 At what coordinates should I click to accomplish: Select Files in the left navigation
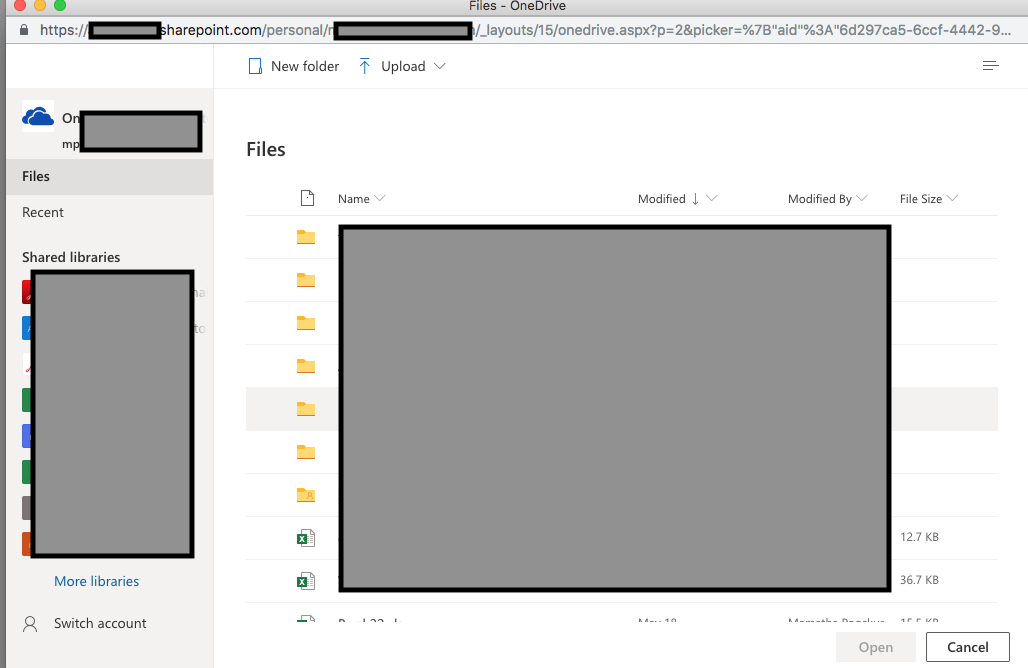109,176
